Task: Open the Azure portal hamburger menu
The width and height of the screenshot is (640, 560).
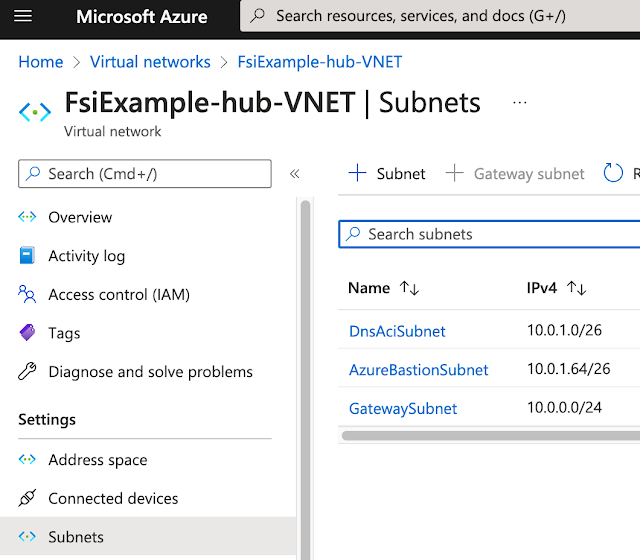Action: pyautogui.click(x=24, y=16)
